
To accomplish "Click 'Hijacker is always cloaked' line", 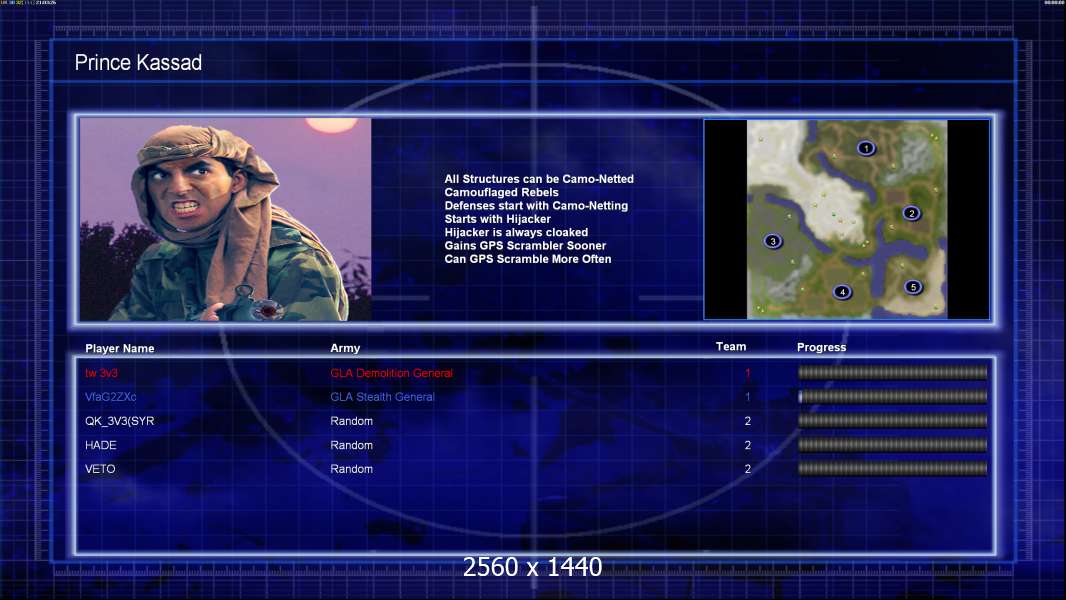I will [x=517, y=232].
